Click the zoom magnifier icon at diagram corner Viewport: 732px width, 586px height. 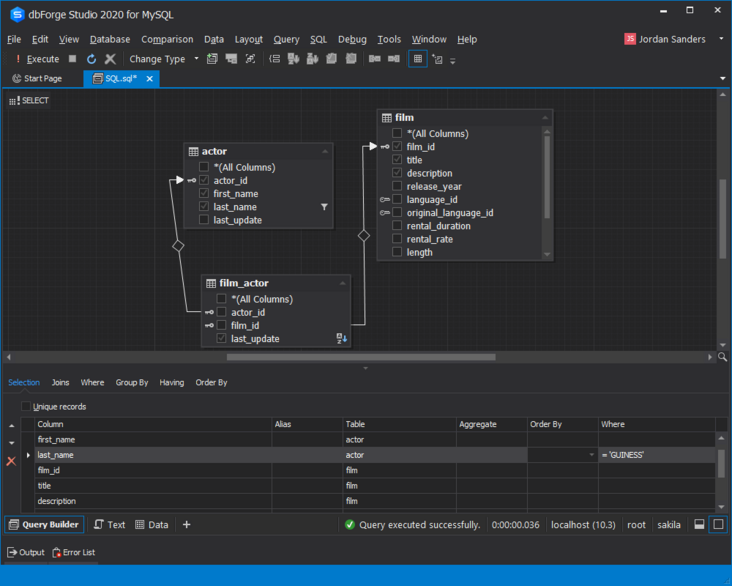(x=723, y=357)
